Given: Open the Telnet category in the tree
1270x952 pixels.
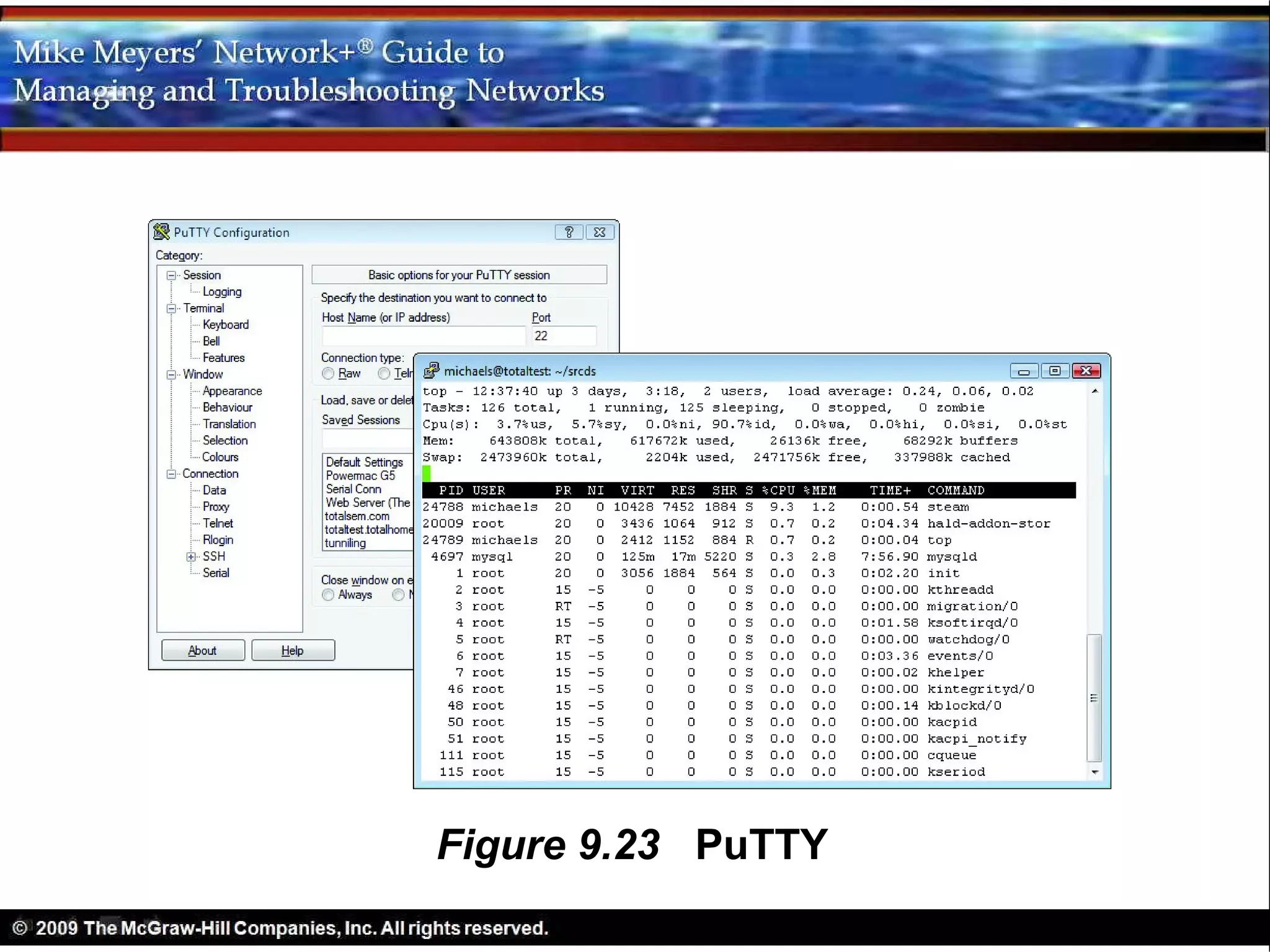Looking at the screenshot, I should click(218, 523).
